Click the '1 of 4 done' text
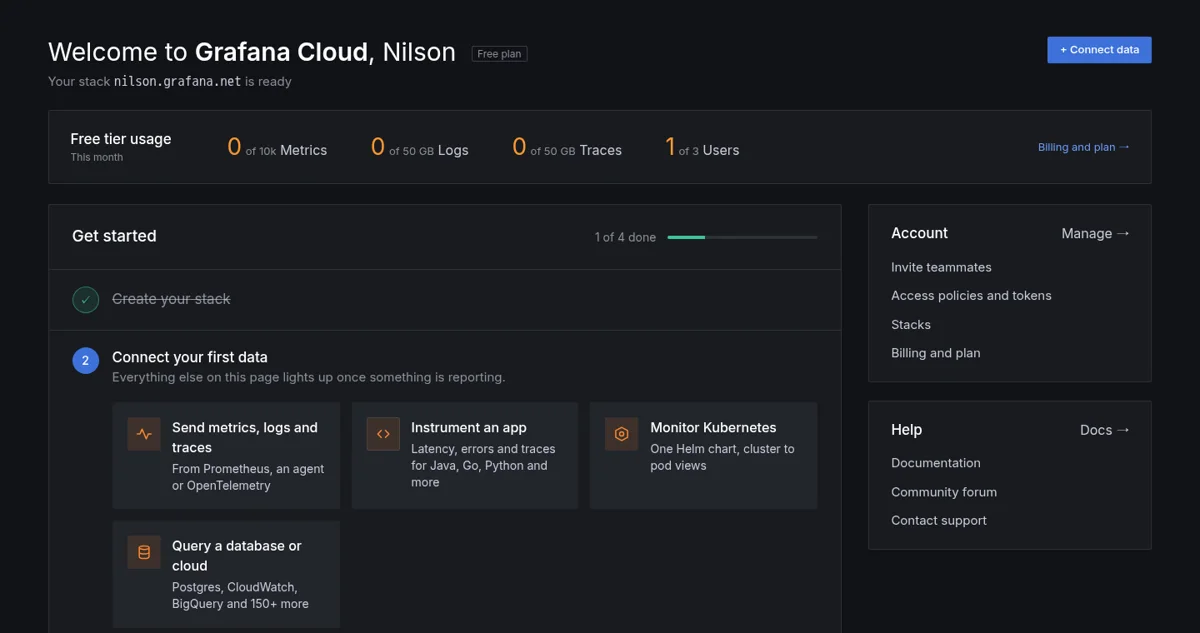1200x633 pixels. [625, 237]
